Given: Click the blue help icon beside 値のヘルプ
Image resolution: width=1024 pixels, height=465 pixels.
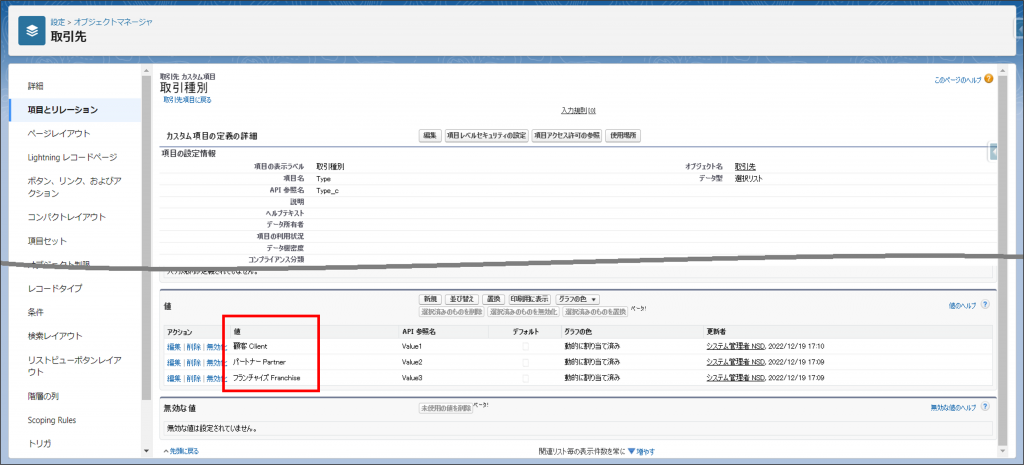Looking at the screenshot, I should (x=988, y=305).
